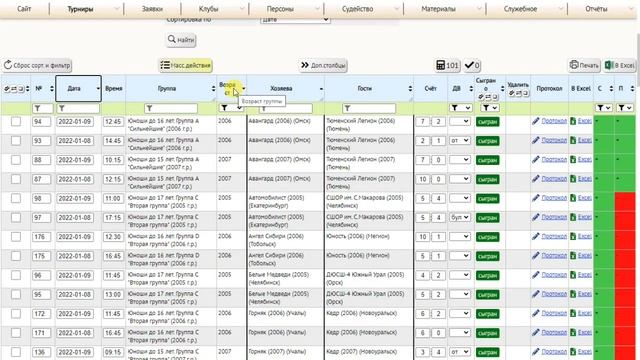The width and height of the screenshot is (640, 360).
Task: Toggle сыгран status for match 172
Action: point(487,313)
